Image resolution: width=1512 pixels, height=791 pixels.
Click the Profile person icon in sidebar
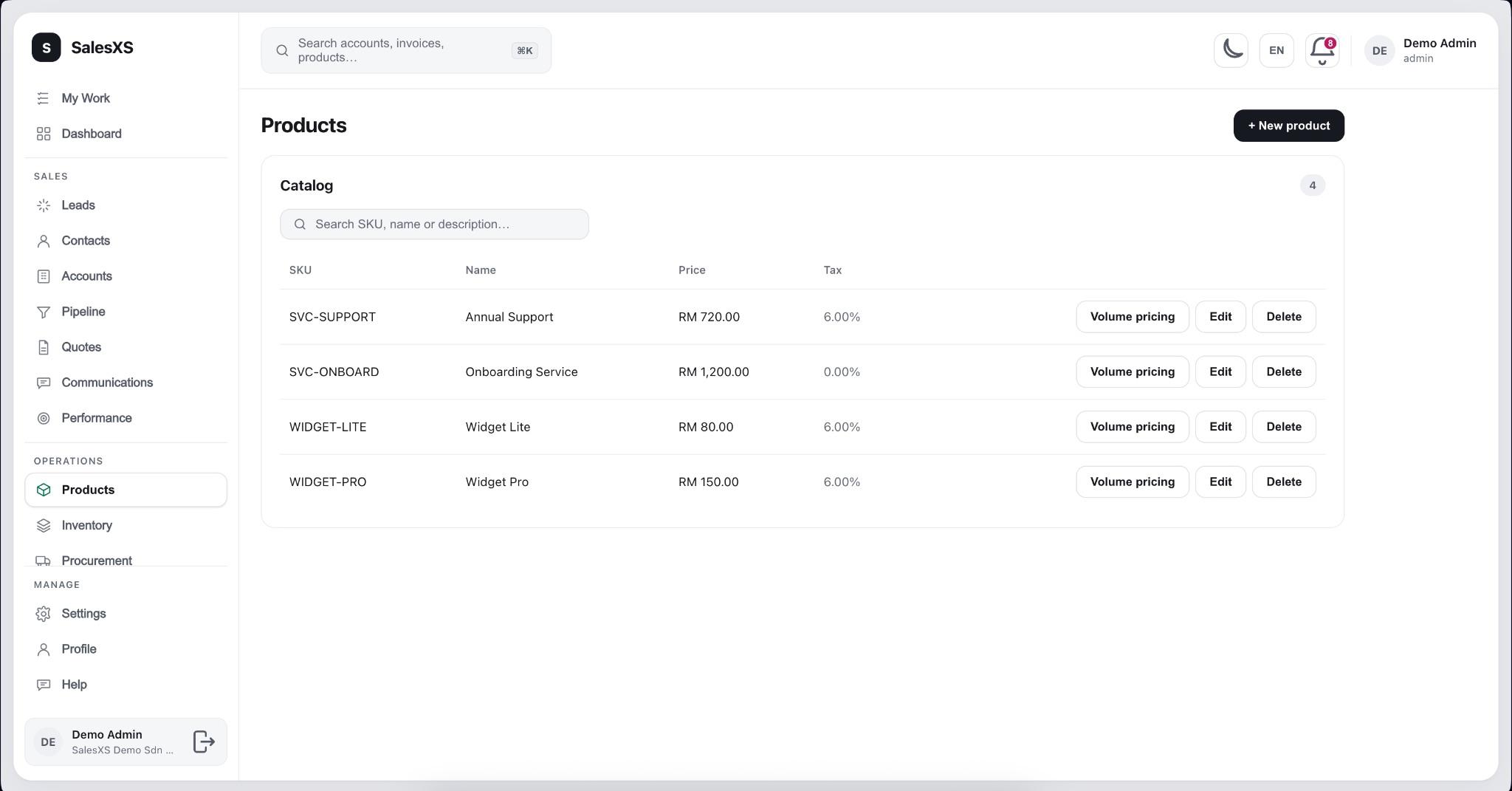click(x=44, y=649)
